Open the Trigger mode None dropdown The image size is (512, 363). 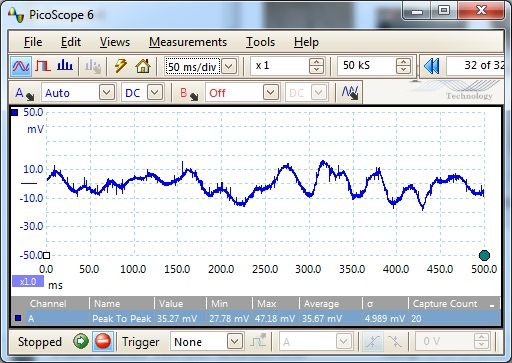[x=235, y=341]
